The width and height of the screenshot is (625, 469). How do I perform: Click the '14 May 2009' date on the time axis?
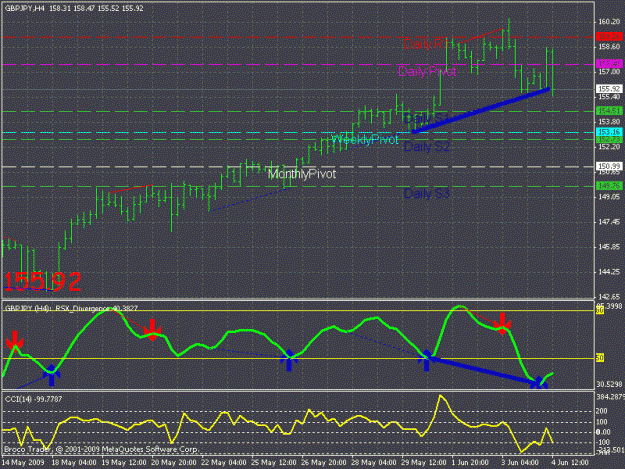pyautogui.click(x=24, y=463)
